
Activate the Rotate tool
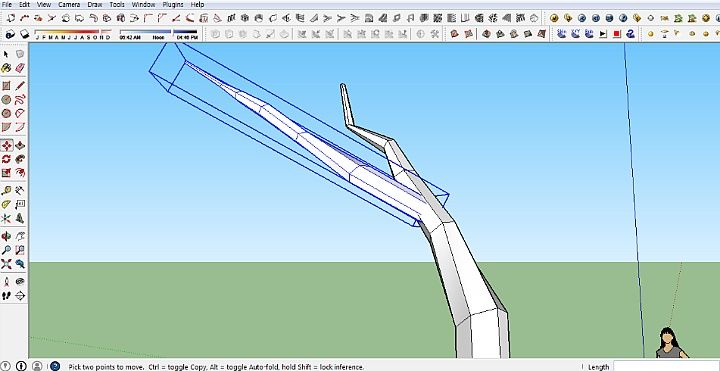click(6, 159)
